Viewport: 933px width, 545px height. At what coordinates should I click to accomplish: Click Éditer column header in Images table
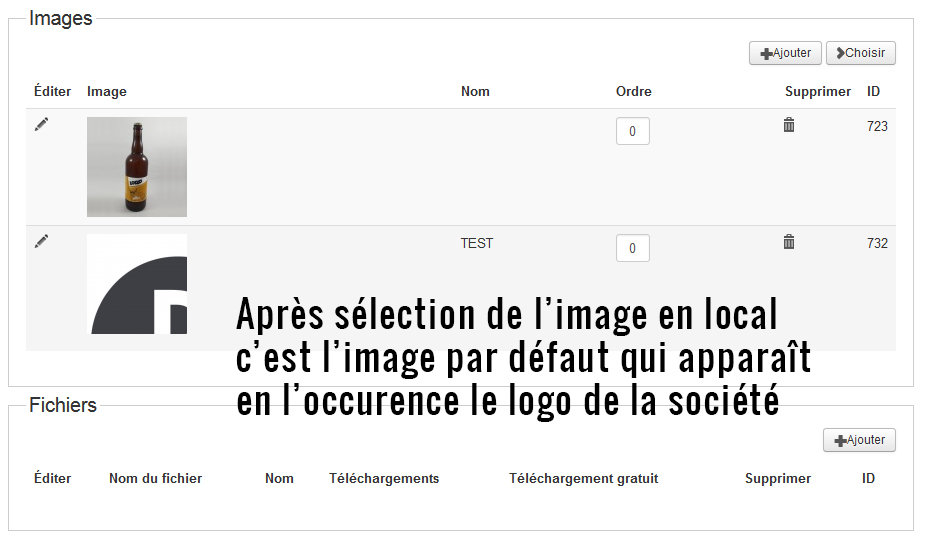point(52,92)
